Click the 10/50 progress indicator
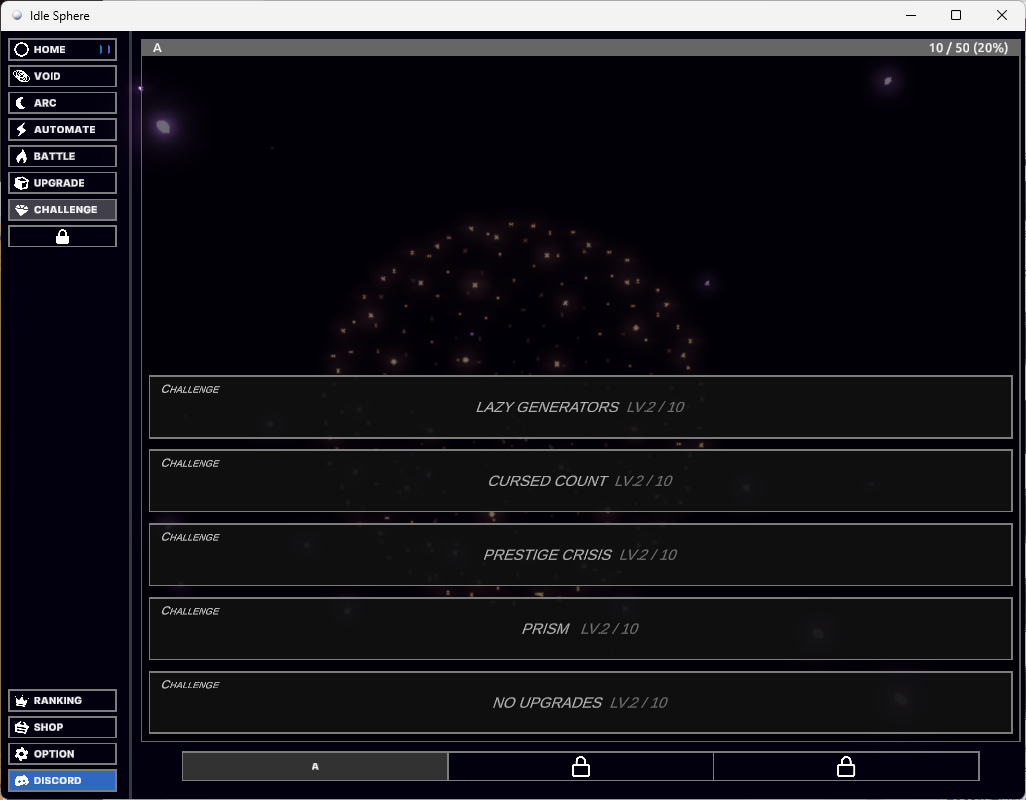This screenshot has height=800, width=1026. (966, 47)
